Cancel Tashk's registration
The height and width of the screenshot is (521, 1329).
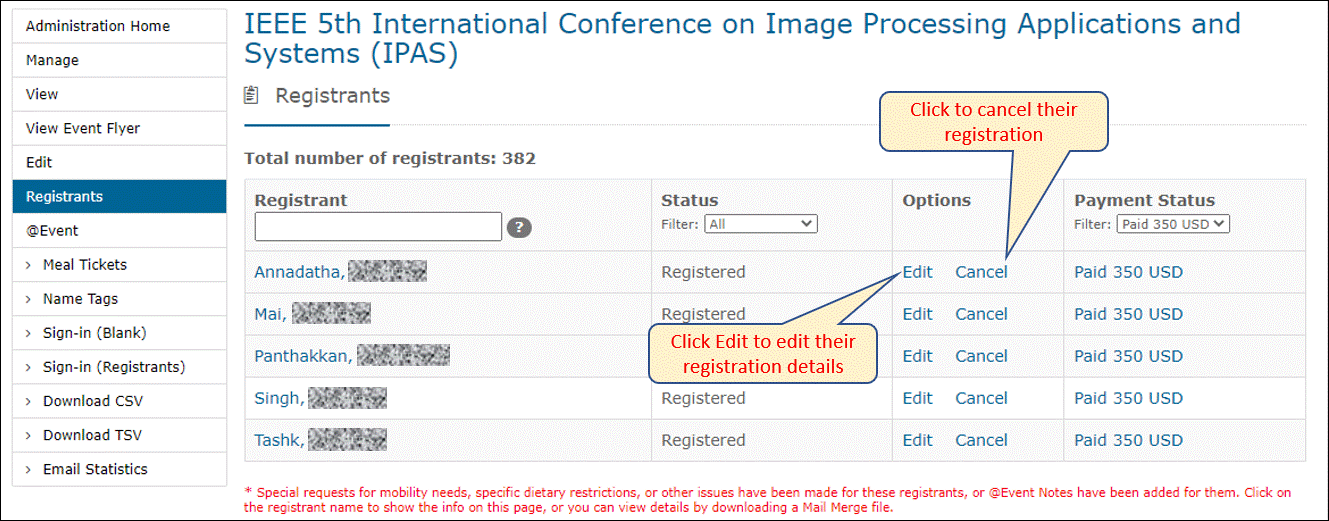[981, 440]
